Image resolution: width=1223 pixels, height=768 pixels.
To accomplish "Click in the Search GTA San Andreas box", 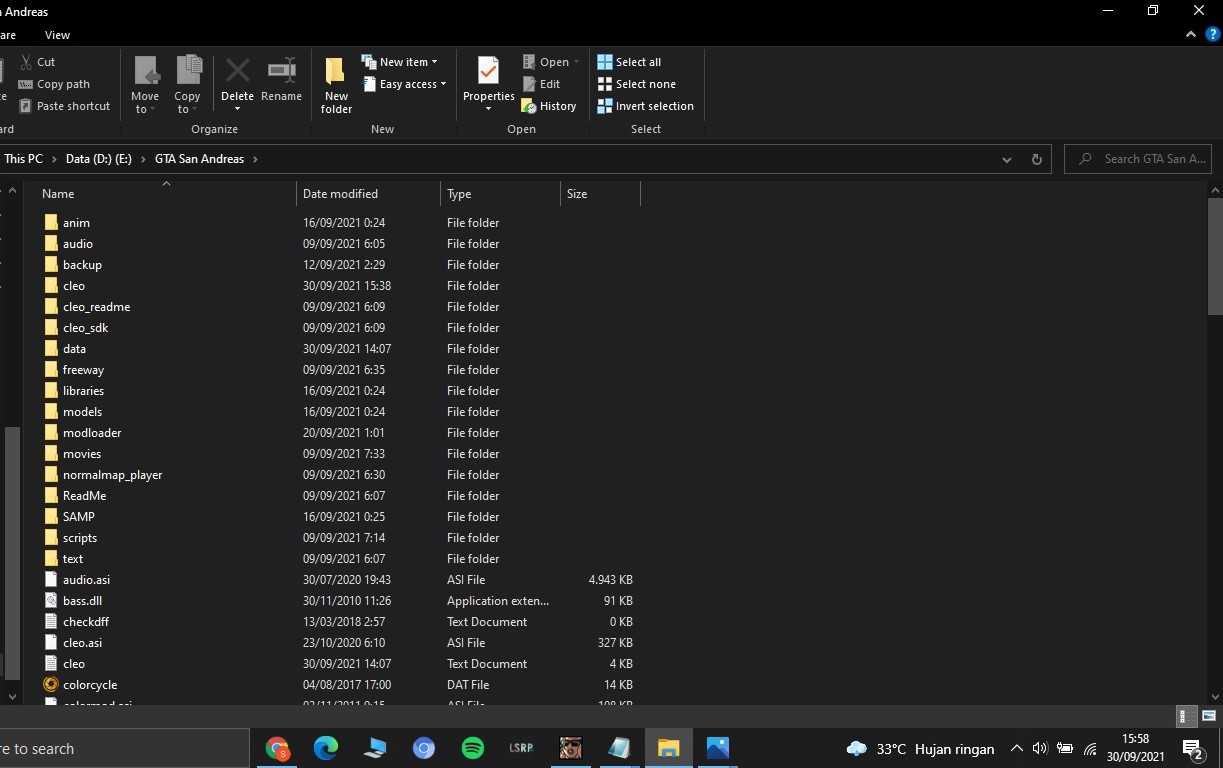I will [x=1138, y=159].
